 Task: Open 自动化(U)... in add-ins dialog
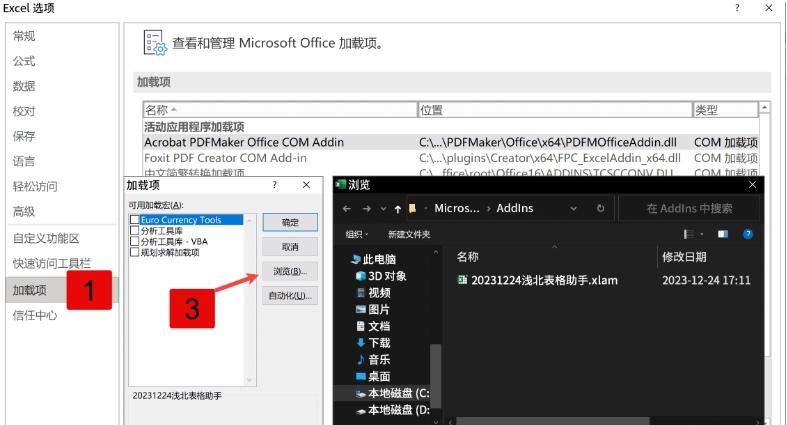(290, 296)
